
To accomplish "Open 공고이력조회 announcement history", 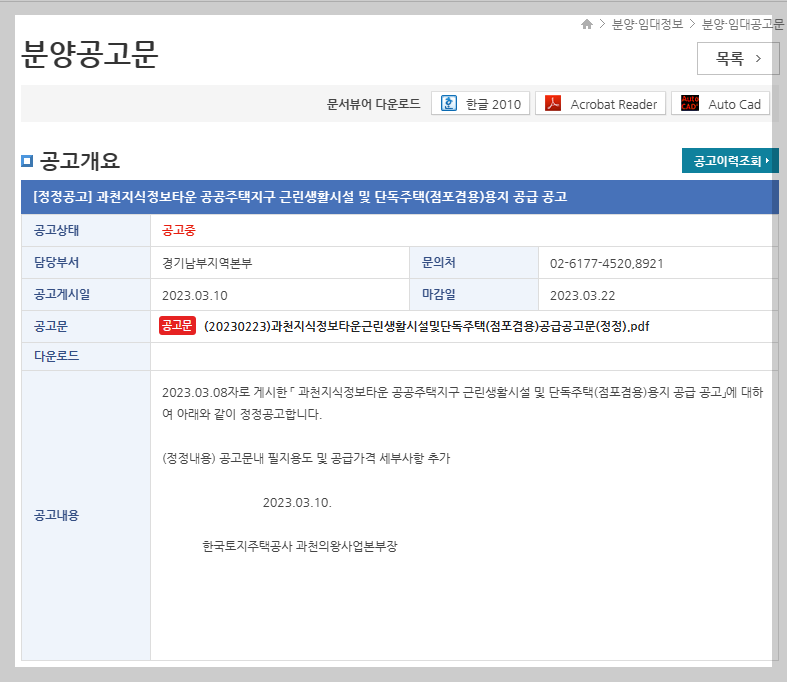I will click(730, 161).
